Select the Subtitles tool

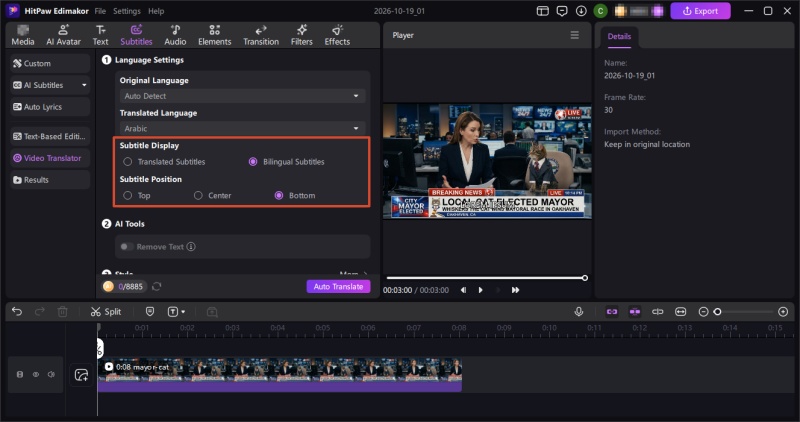click(x=136, y=35)
